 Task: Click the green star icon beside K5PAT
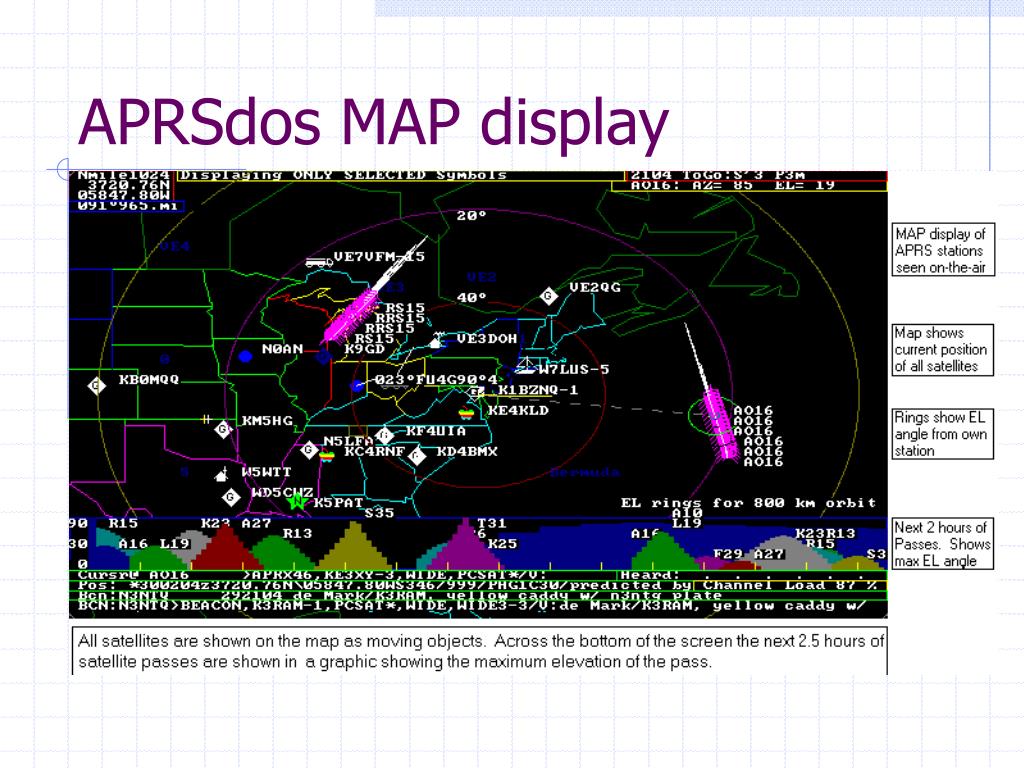(297, 502)
